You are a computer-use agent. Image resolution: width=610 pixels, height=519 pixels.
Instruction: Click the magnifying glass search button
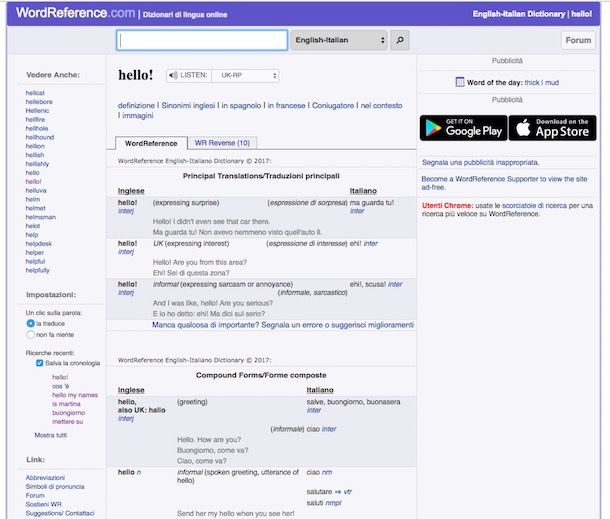pyautogui.click(x=400, y=41)
